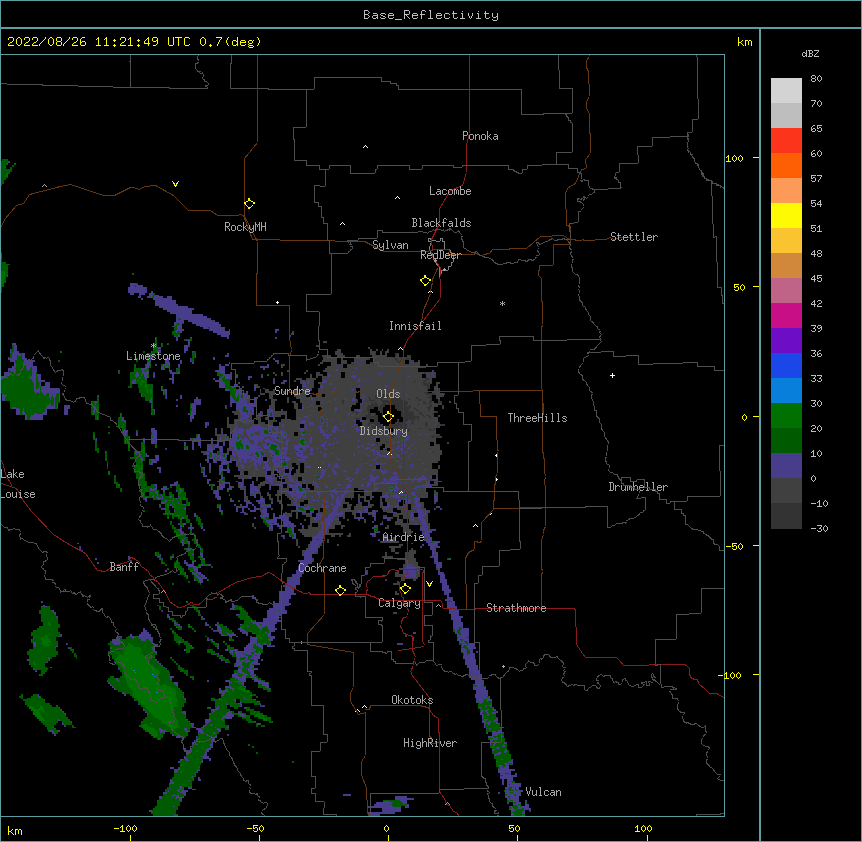Click the ThreeHills label
Viewport: 862px width, 842px height.
[x=537, y=418]
